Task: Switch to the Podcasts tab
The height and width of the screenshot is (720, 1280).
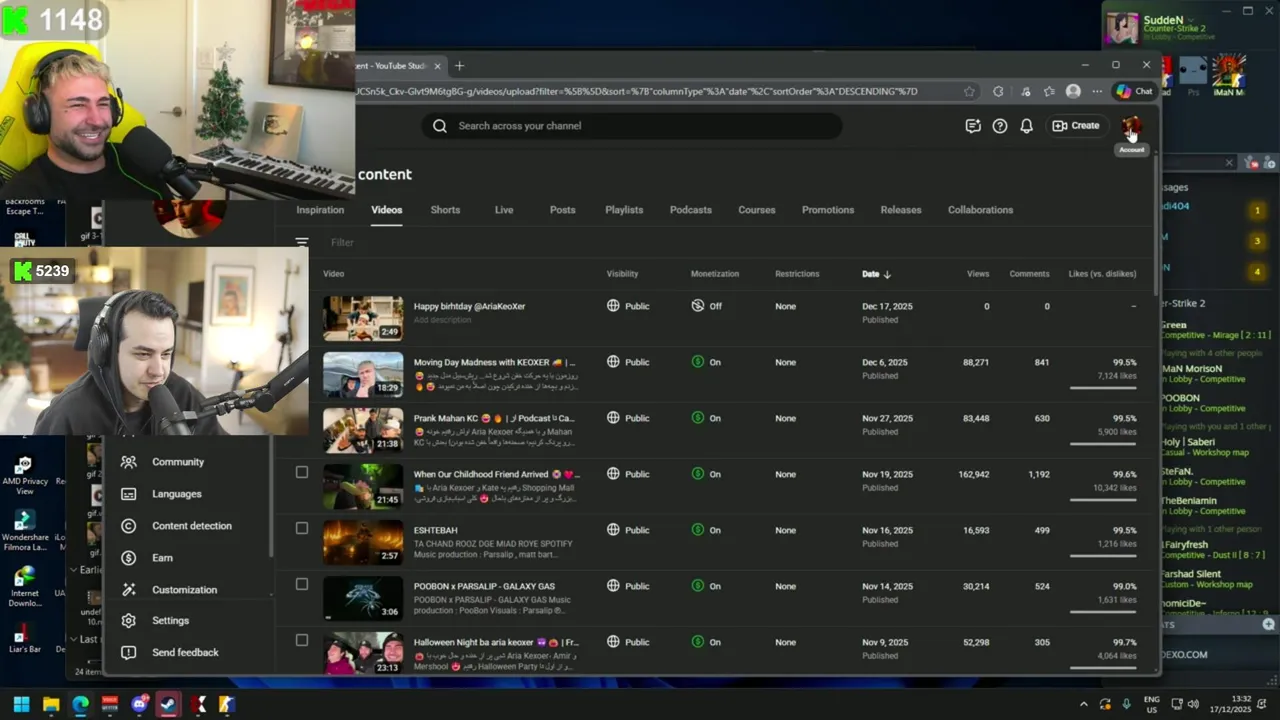Action: pyautogui.click(x=691, y=210)
